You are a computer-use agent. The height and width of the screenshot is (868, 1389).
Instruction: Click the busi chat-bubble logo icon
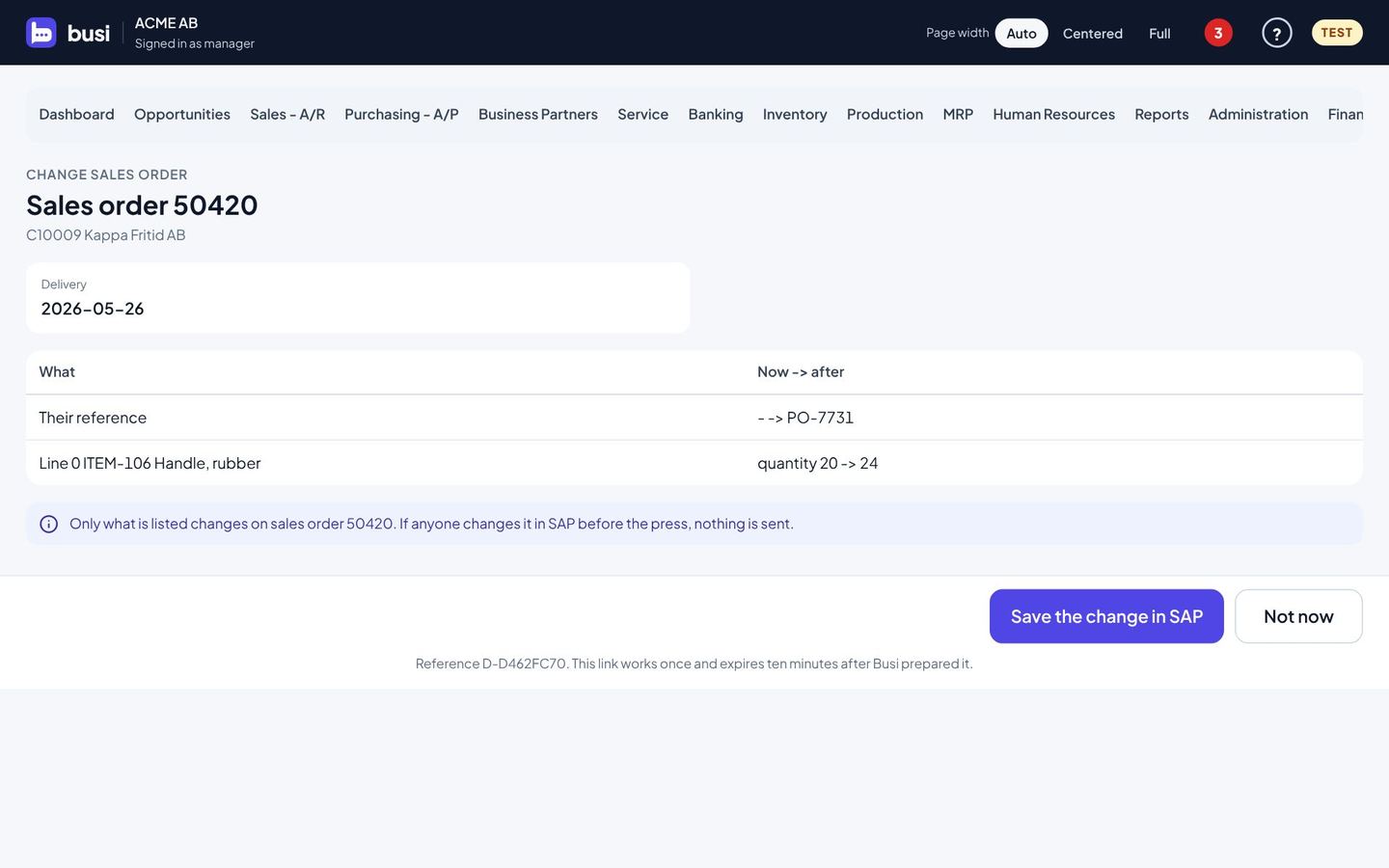tap(41, 33)
